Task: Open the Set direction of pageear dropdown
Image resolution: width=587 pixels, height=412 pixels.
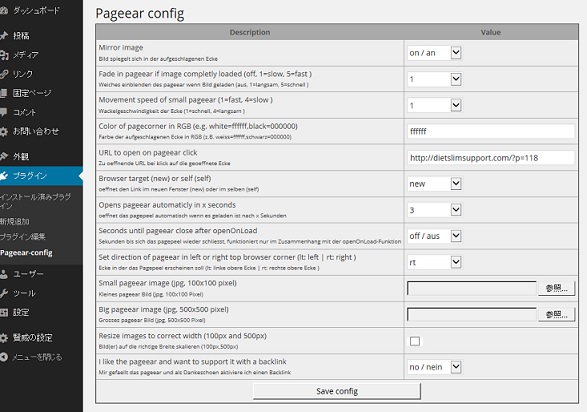Action: [x=434, y=262]
